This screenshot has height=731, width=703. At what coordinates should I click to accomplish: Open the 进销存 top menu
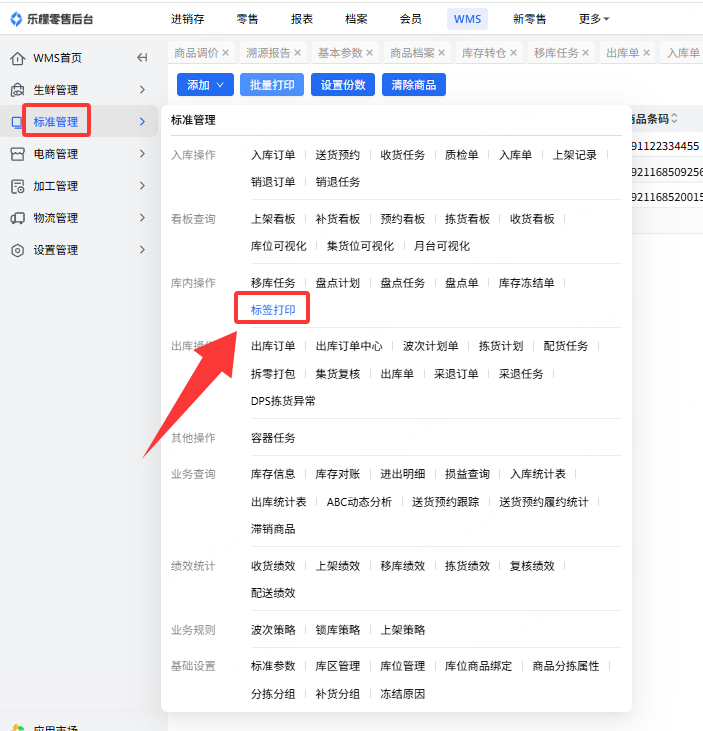187,19
